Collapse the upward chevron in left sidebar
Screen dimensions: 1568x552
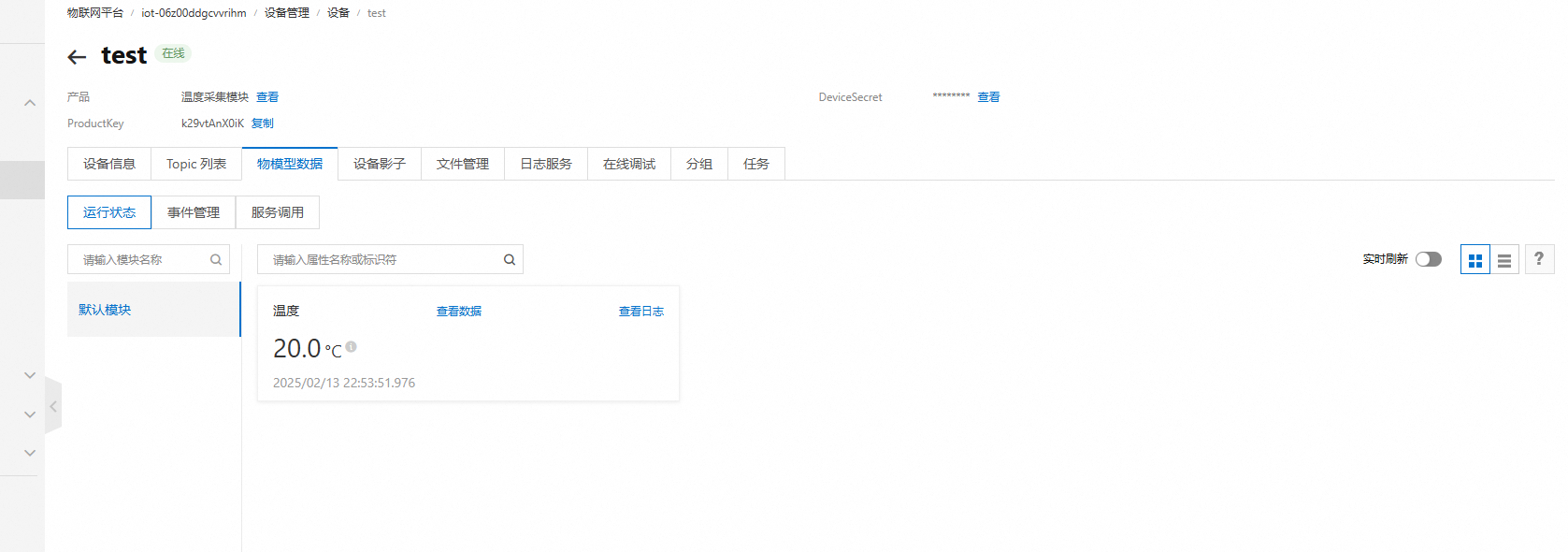[x=30, y=103]
